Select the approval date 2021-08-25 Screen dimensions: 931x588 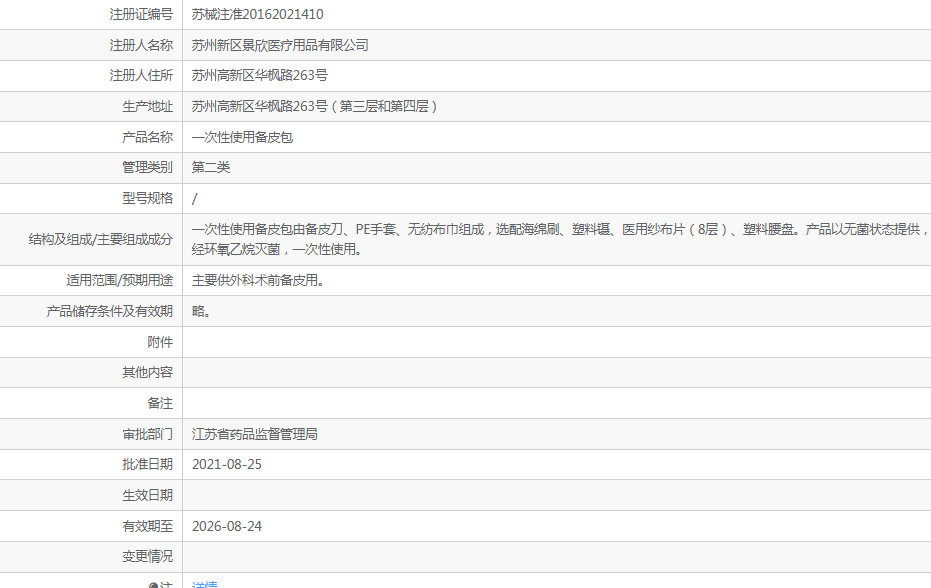coord(227,464)
